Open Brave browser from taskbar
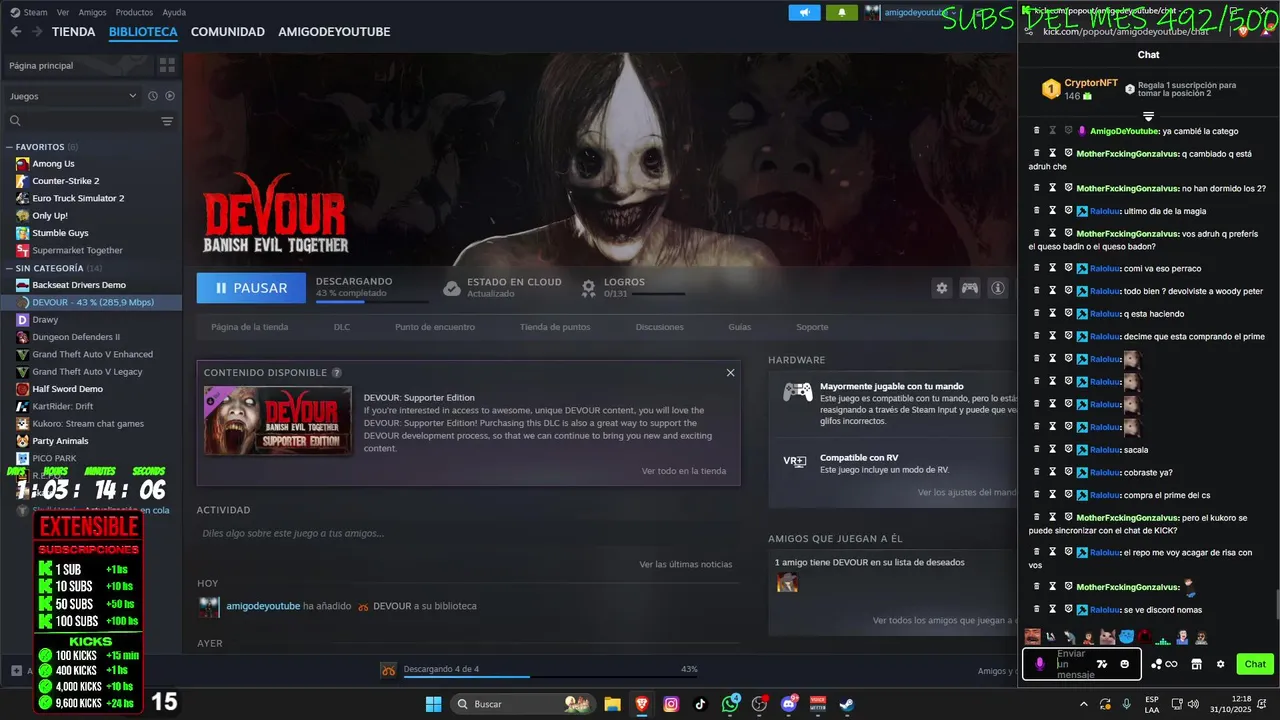1280x720 pixels. 642,704
